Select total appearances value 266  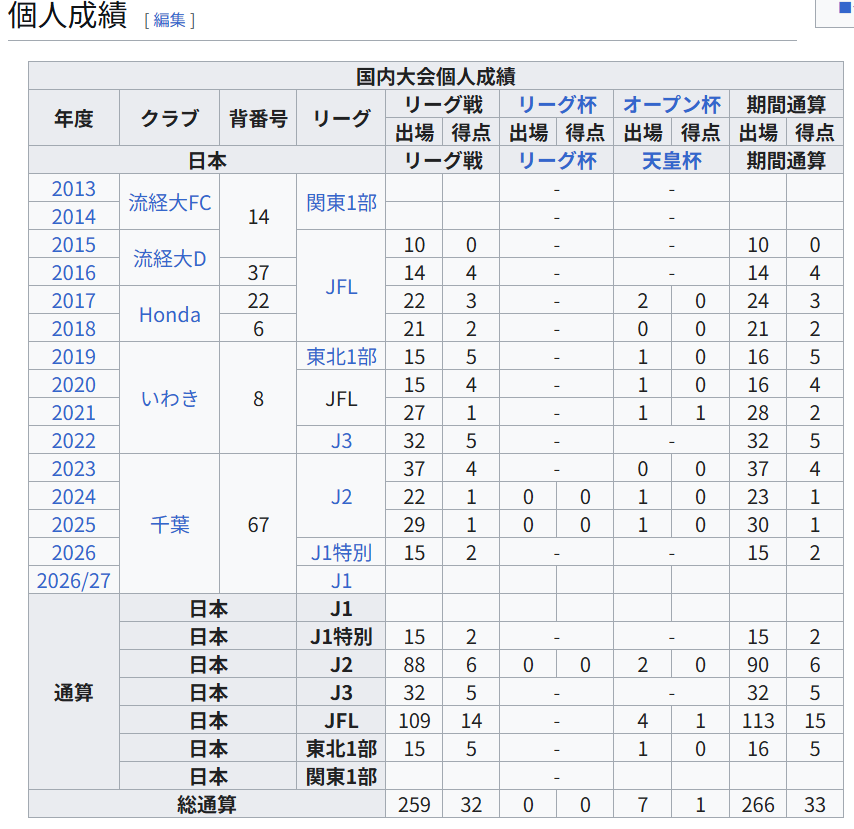(758, 804)
